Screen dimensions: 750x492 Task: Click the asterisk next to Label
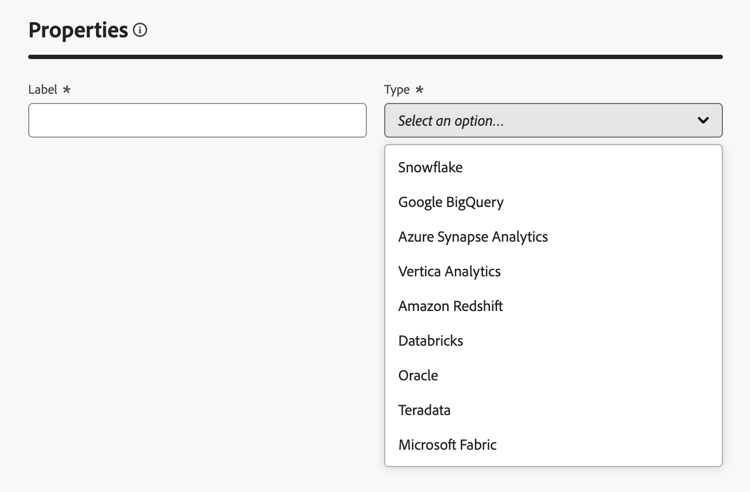click(x=67, y=89)
